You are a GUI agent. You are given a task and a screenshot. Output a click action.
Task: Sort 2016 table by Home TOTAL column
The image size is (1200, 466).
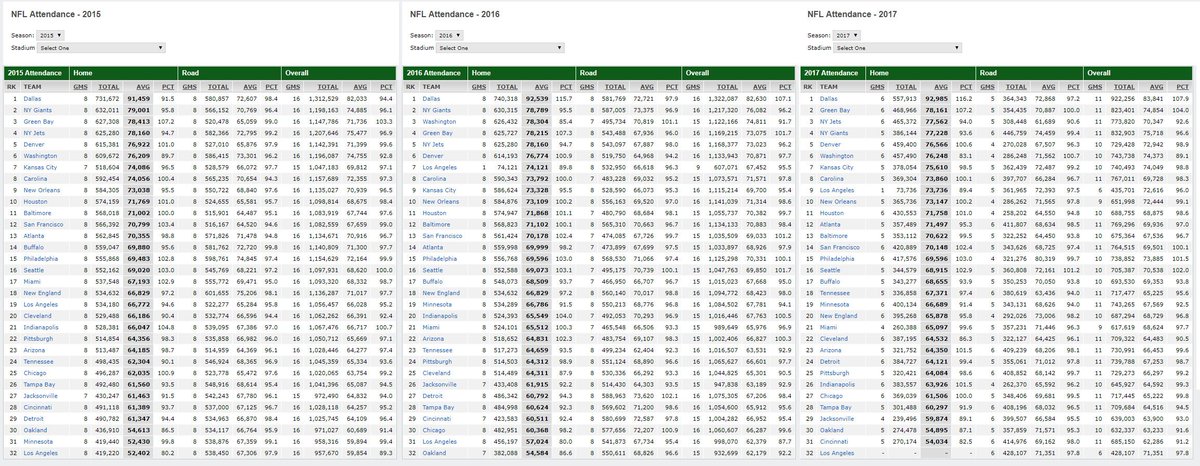506,87
